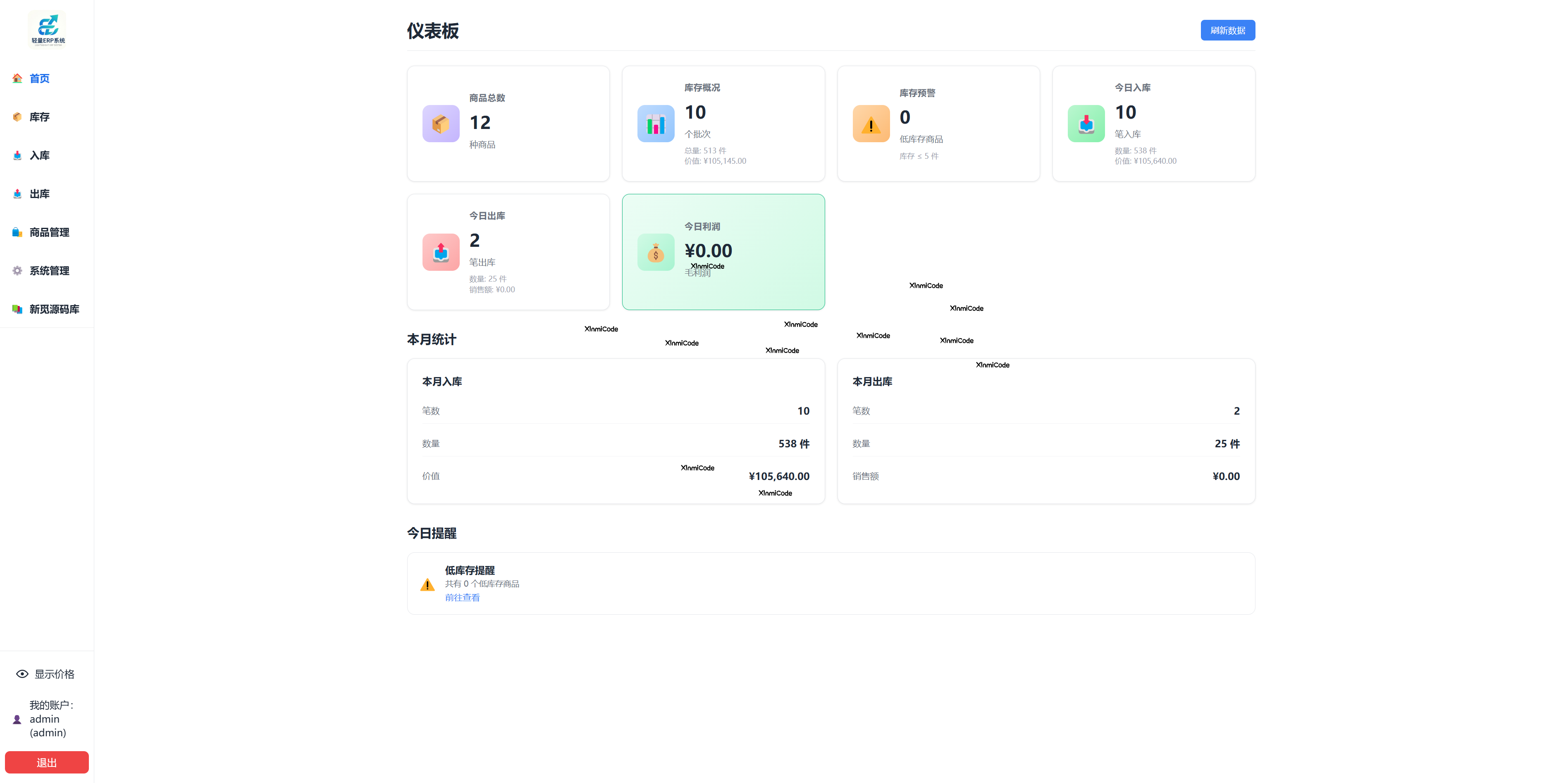Click the 今日出库 statistics card
This screenshot has height=783, width=1568.
[508, 251]
